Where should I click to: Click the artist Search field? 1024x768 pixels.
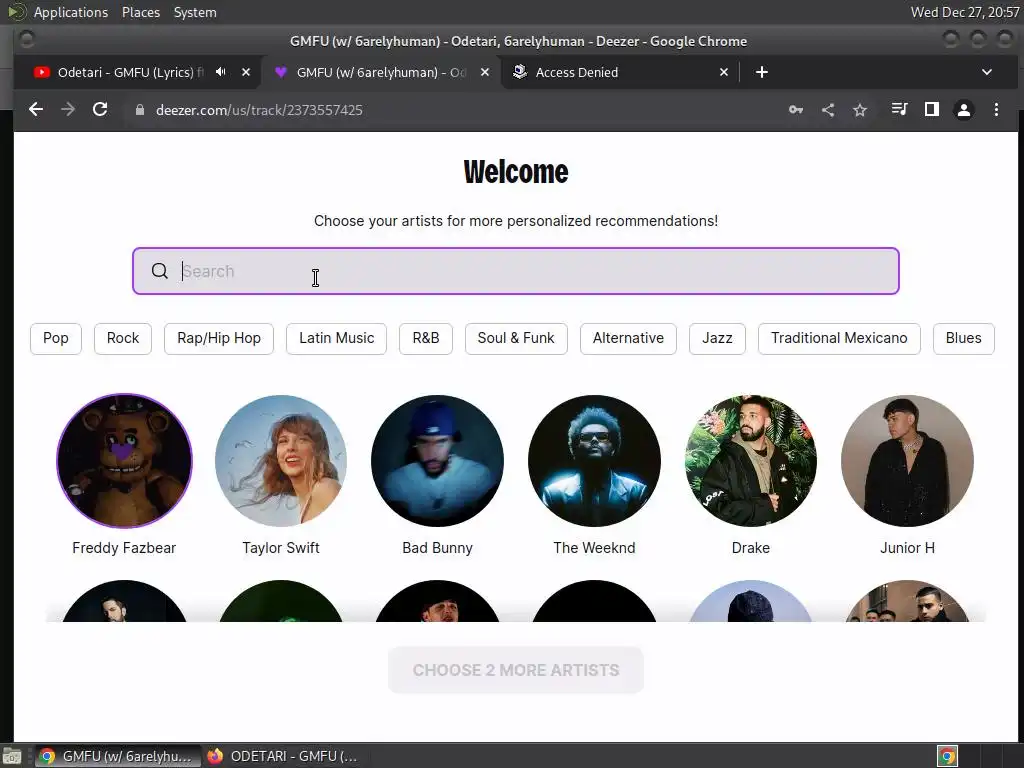[516, 271]
